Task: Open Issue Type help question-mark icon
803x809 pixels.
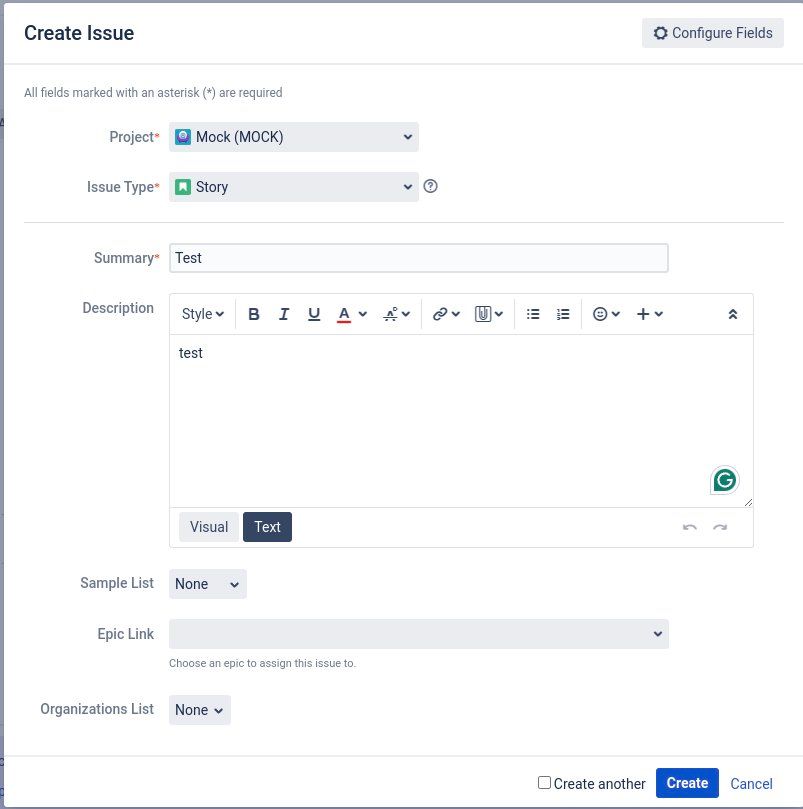Action: pos(430,186)
